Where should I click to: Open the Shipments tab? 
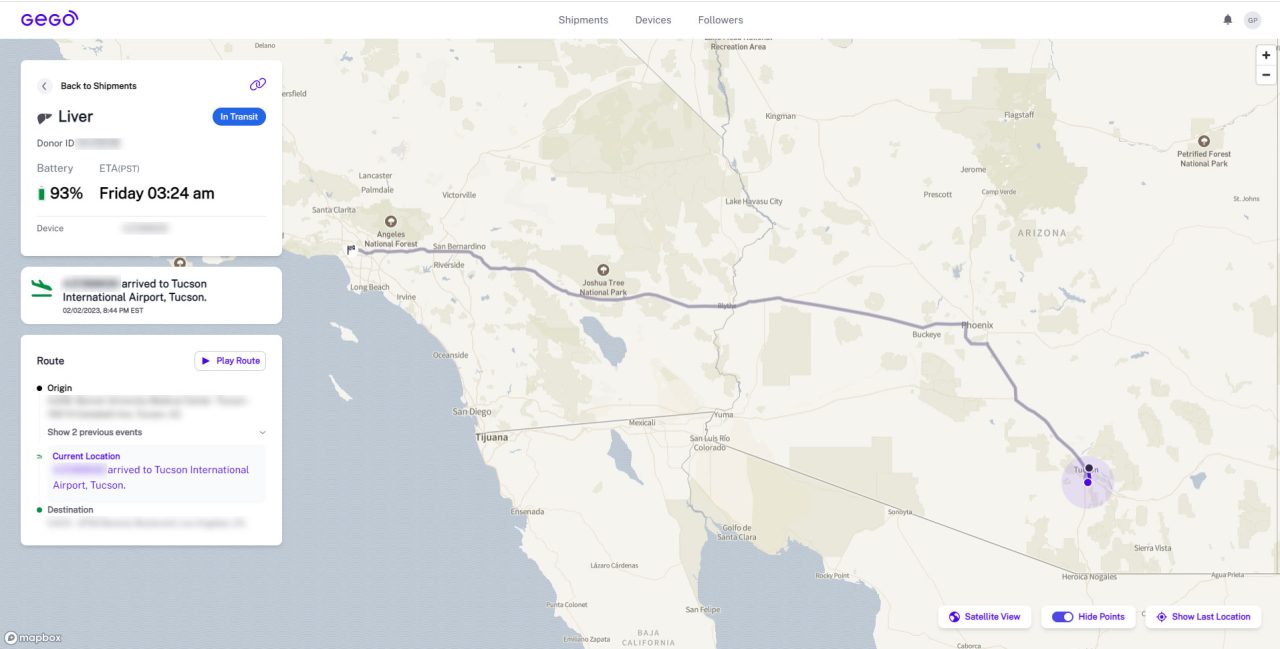click(x=583, y=20)
